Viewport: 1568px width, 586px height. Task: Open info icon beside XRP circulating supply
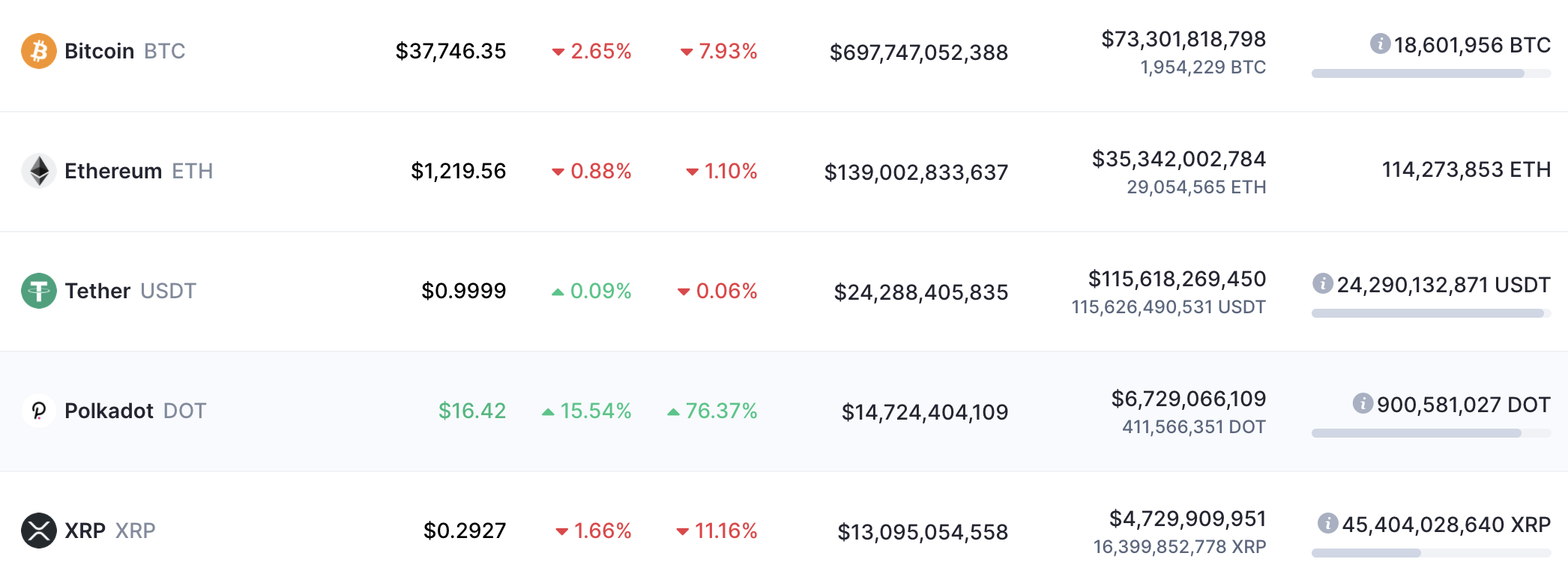1328,523
